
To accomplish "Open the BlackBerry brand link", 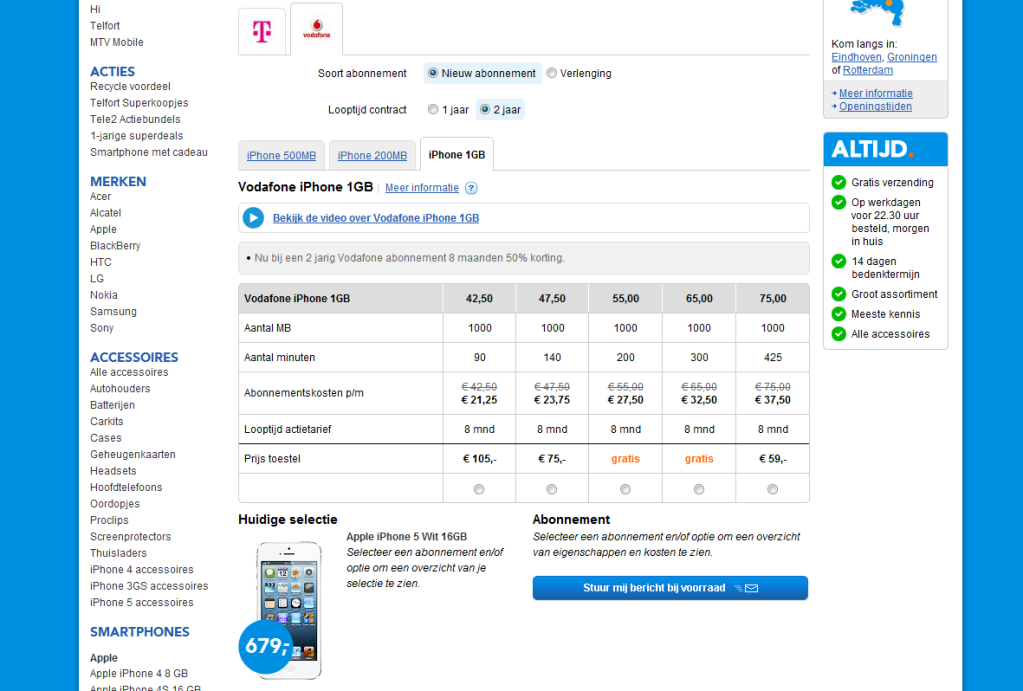I will [x=115, y=246].
